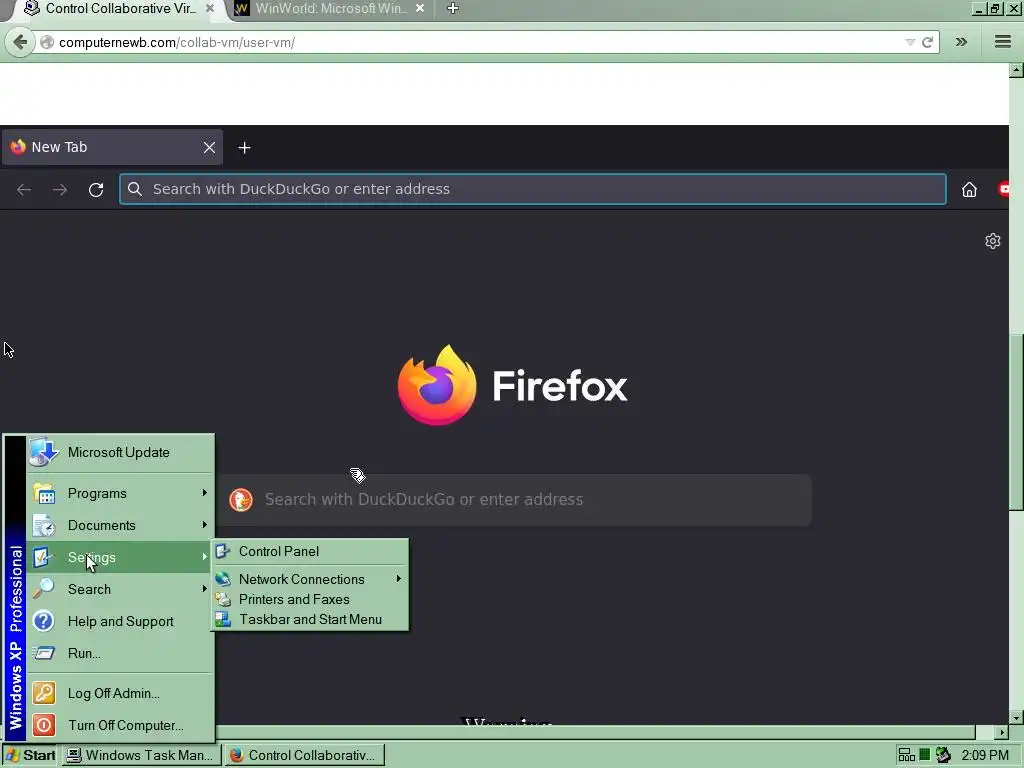Viewport: 1024px width, 768px height.
Task: Open new tab in outer browser
Action: coord(453,8)
